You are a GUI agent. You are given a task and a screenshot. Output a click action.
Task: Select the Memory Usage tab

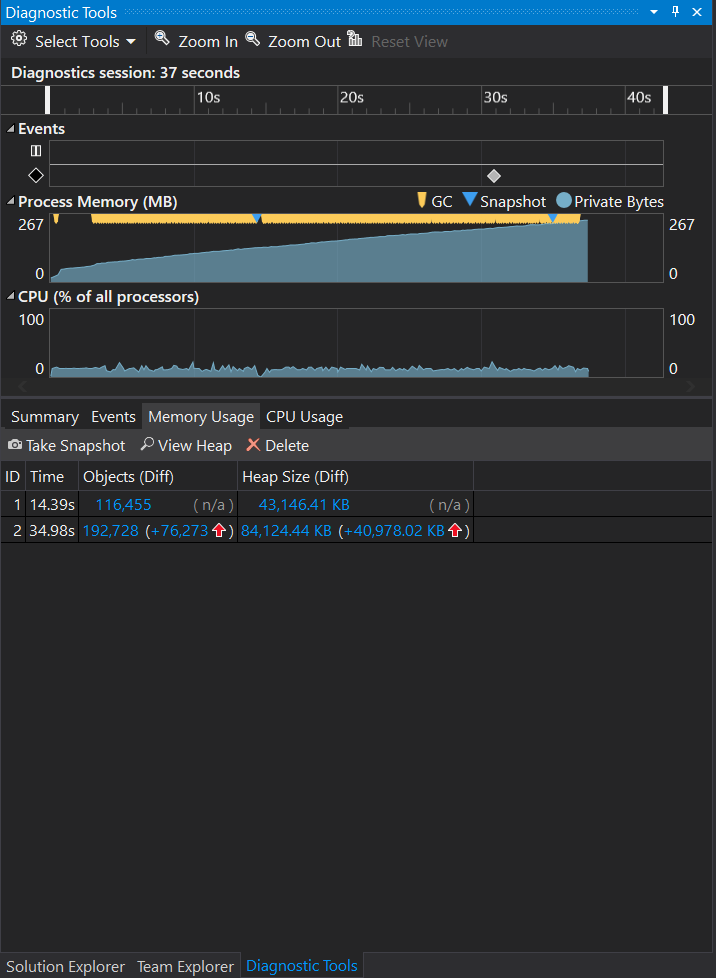click(x=201, y=417)
